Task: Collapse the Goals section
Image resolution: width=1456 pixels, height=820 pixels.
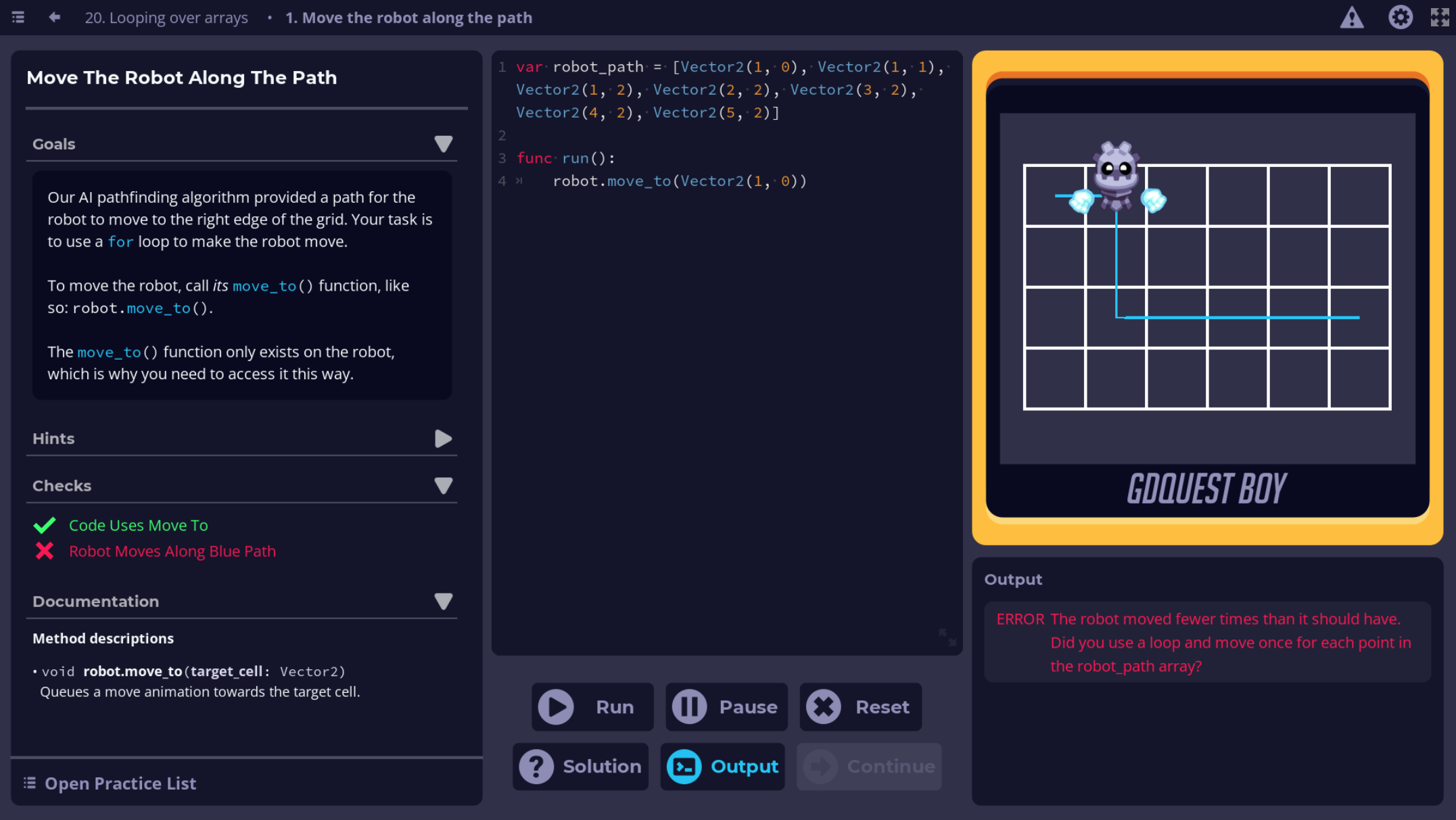Action: coord(444,143)
